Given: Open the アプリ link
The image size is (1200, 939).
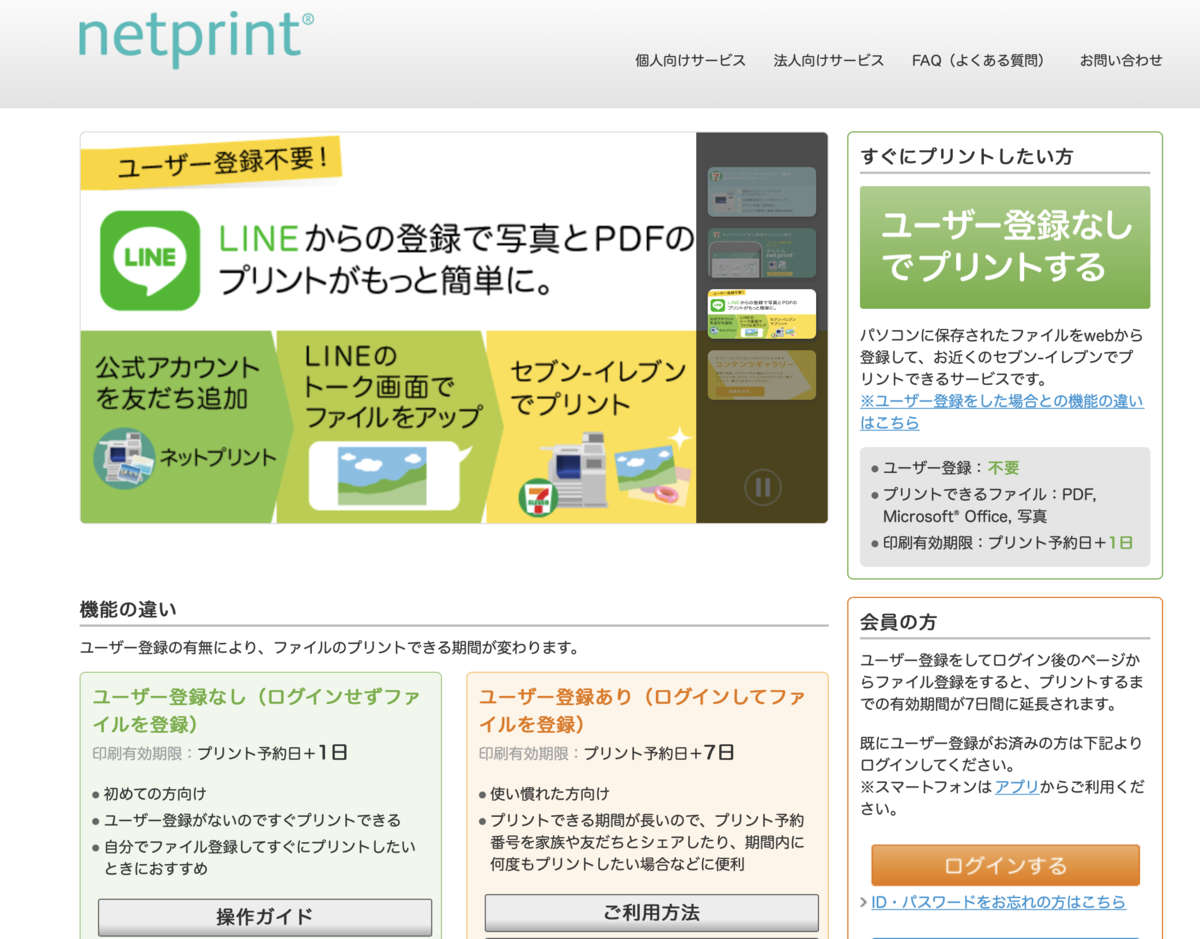Looking at the screenshot, I should [1017, 787].
